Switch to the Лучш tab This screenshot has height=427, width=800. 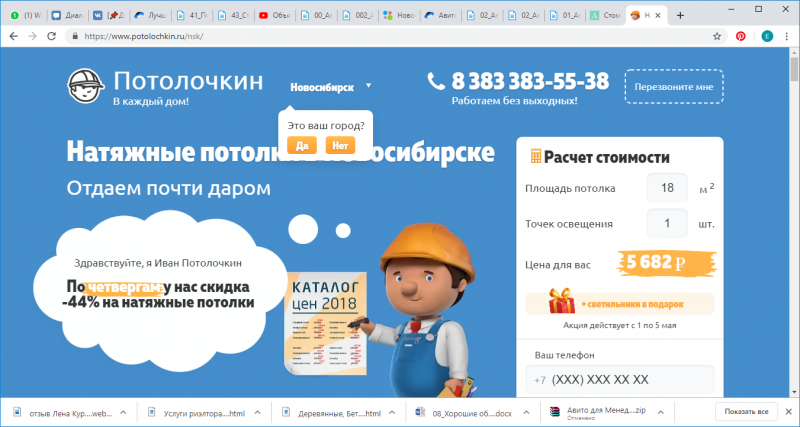(150, 16)
